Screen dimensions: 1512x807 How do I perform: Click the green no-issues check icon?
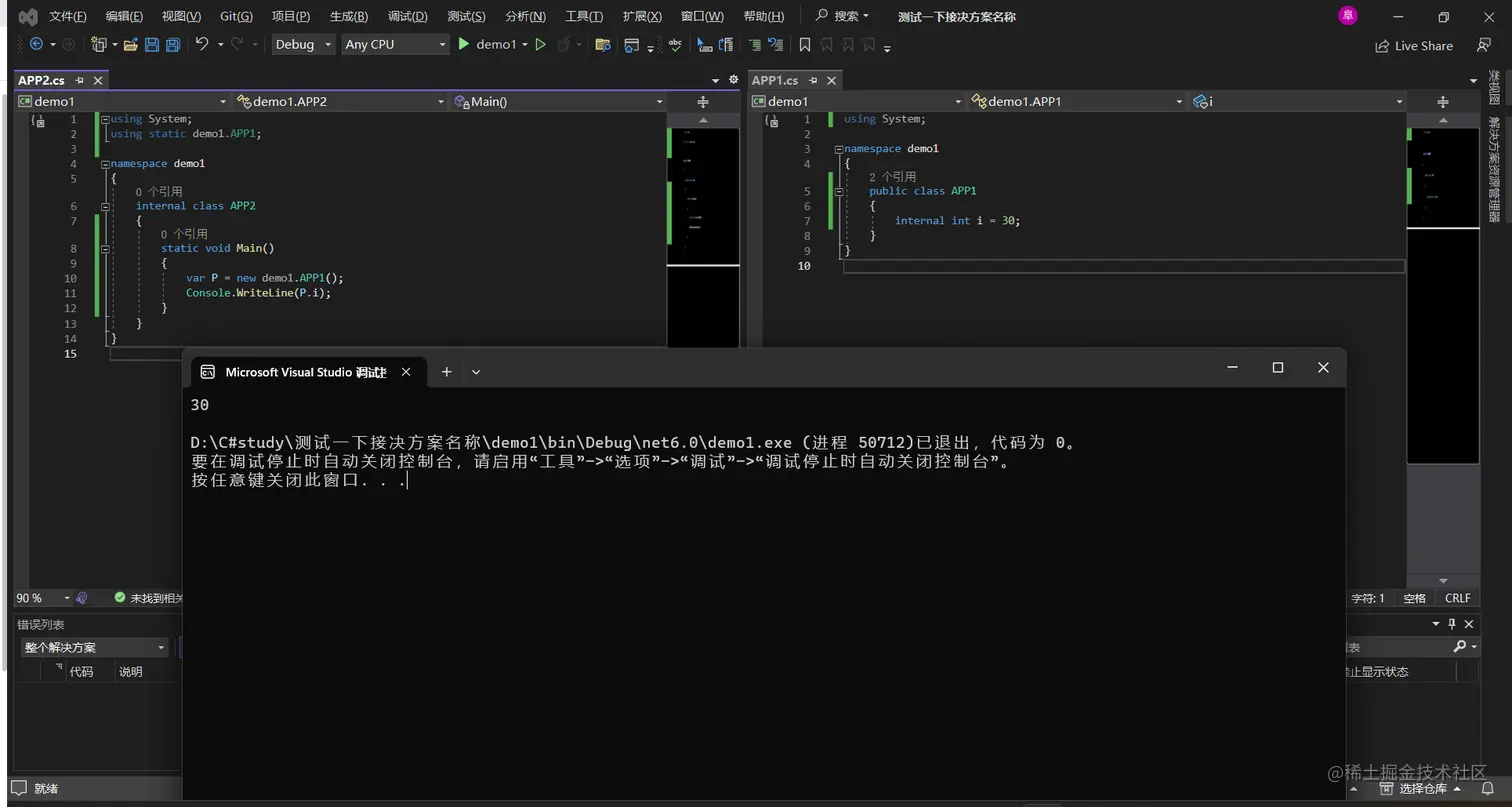120,597
